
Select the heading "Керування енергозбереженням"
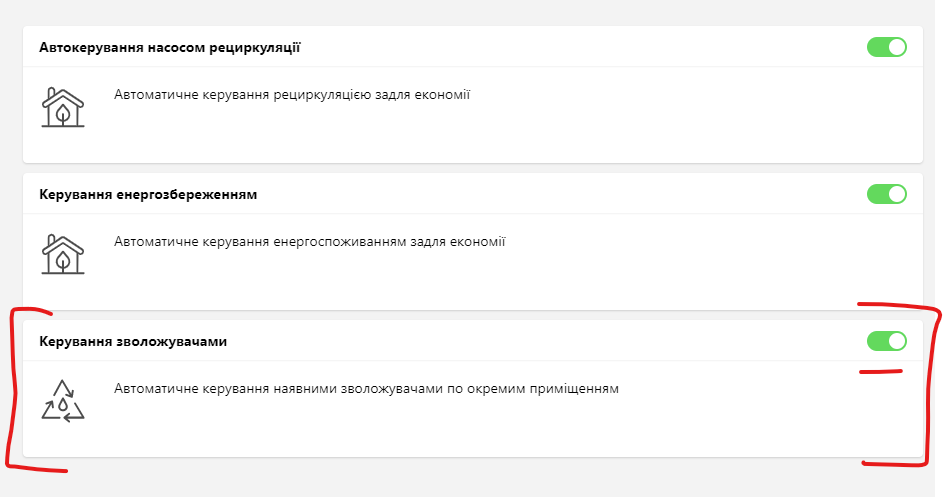[148, 194]
